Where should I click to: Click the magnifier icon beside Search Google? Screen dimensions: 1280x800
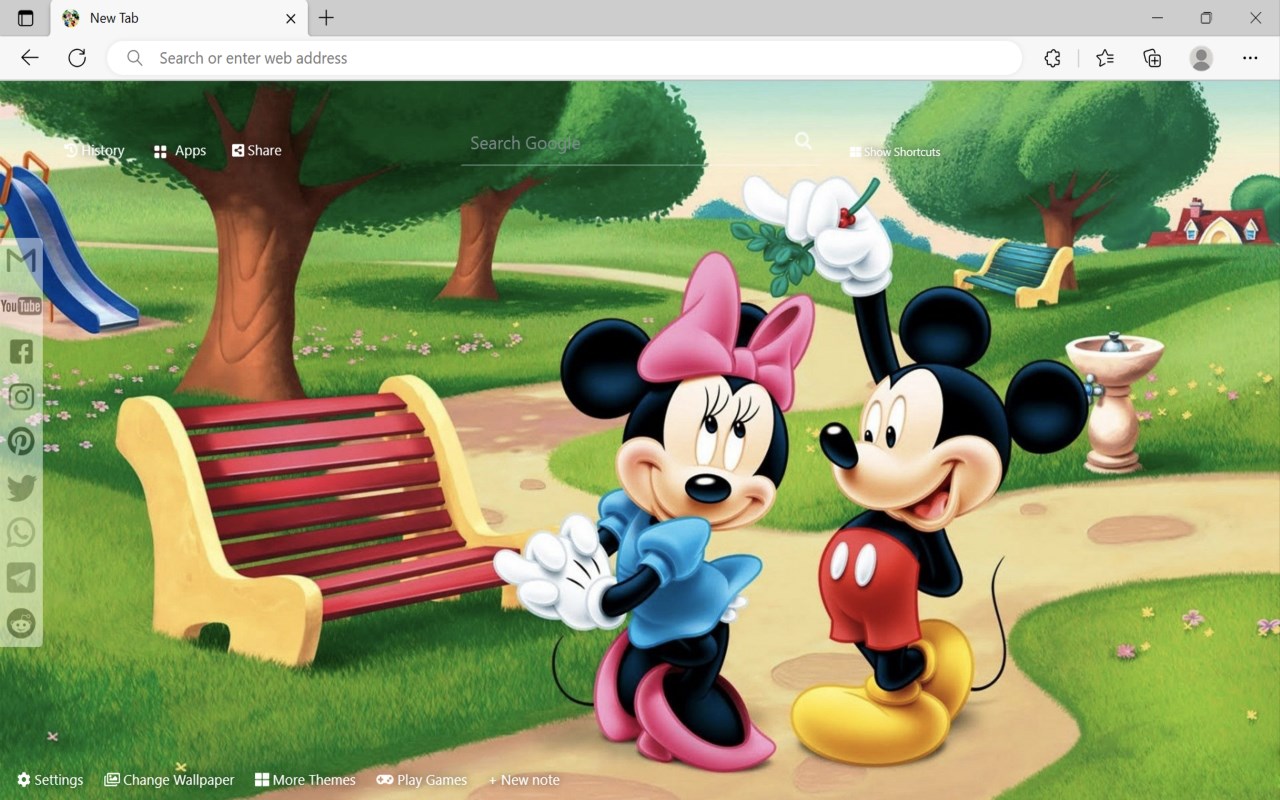(x=803, y=141)
